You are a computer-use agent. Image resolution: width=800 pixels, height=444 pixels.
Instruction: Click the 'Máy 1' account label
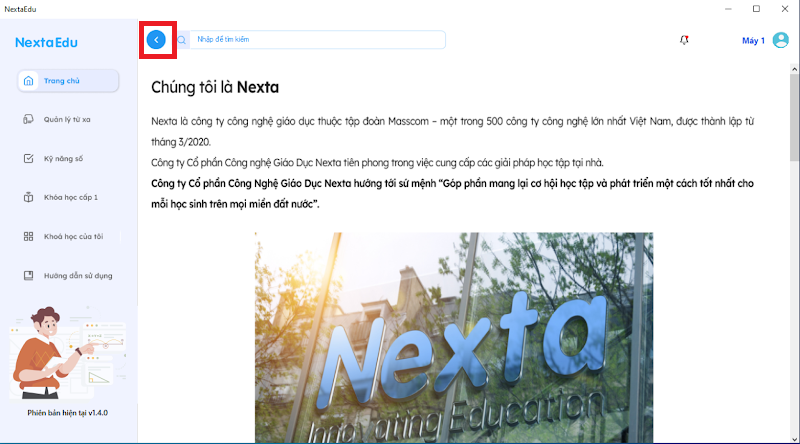753,40
